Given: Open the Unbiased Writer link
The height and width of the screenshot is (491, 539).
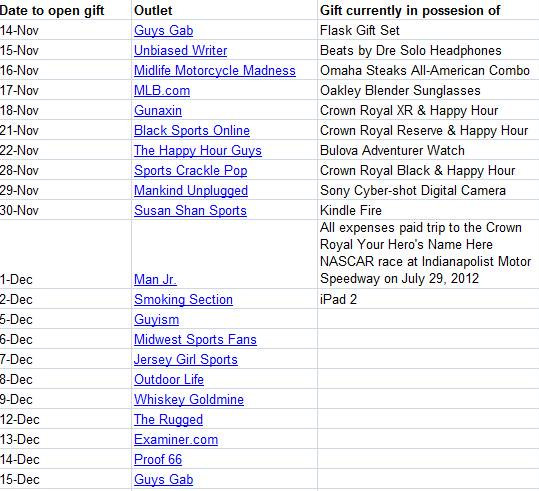Looking at the screenshot, I should tap(180, 51).
